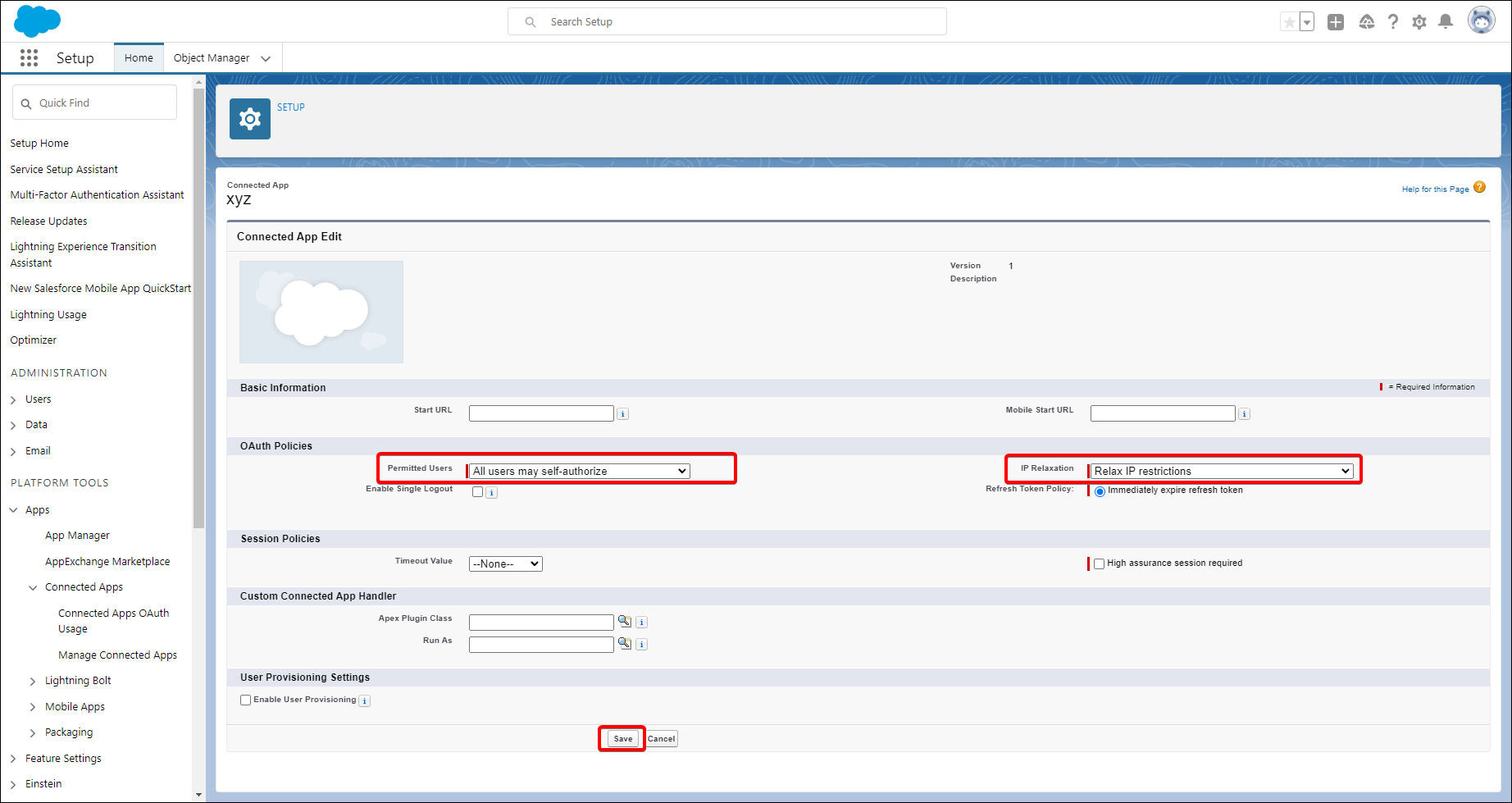Check High assurance session required
This screenshot has height=803, width=1512.
click(x=1099, y=563)
